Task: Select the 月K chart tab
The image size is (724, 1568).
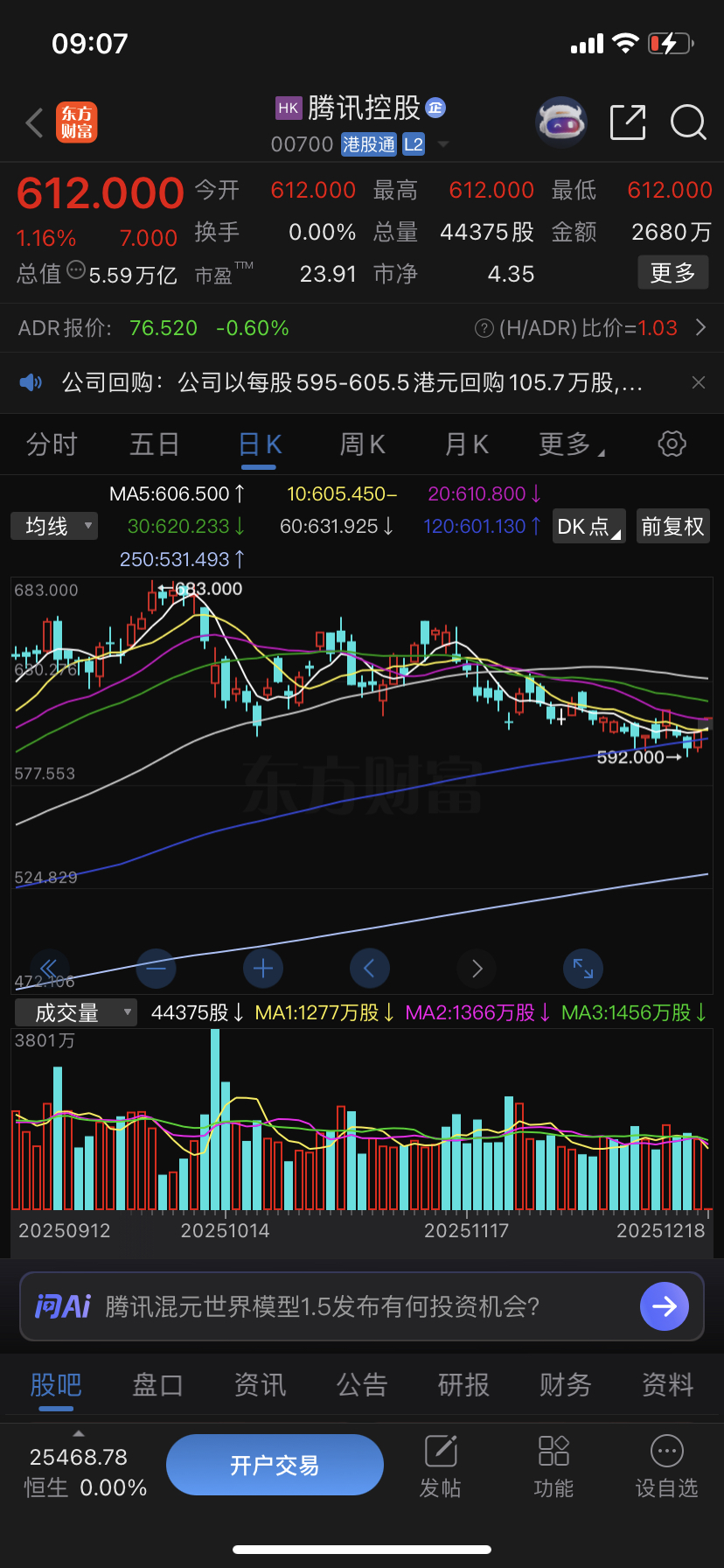Action: [x=466, y=444]
